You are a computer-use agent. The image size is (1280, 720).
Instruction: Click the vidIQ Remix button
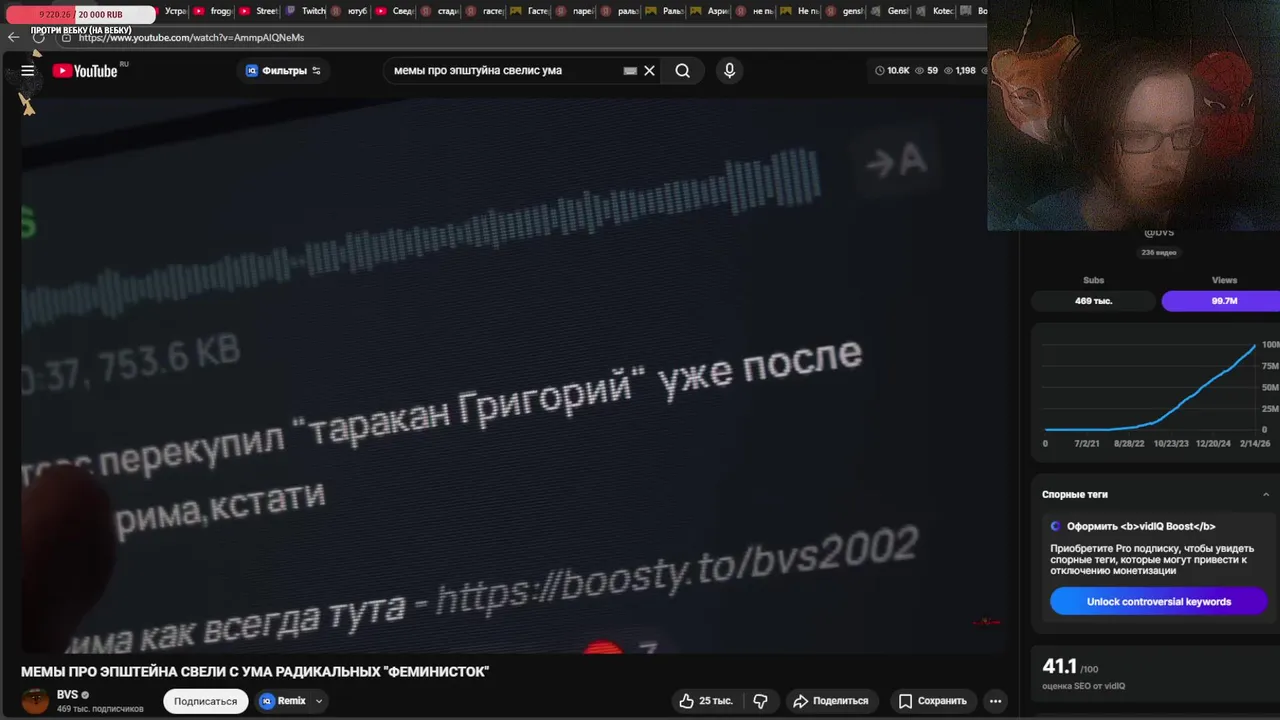pyautogui.click(x=284, y=701)
